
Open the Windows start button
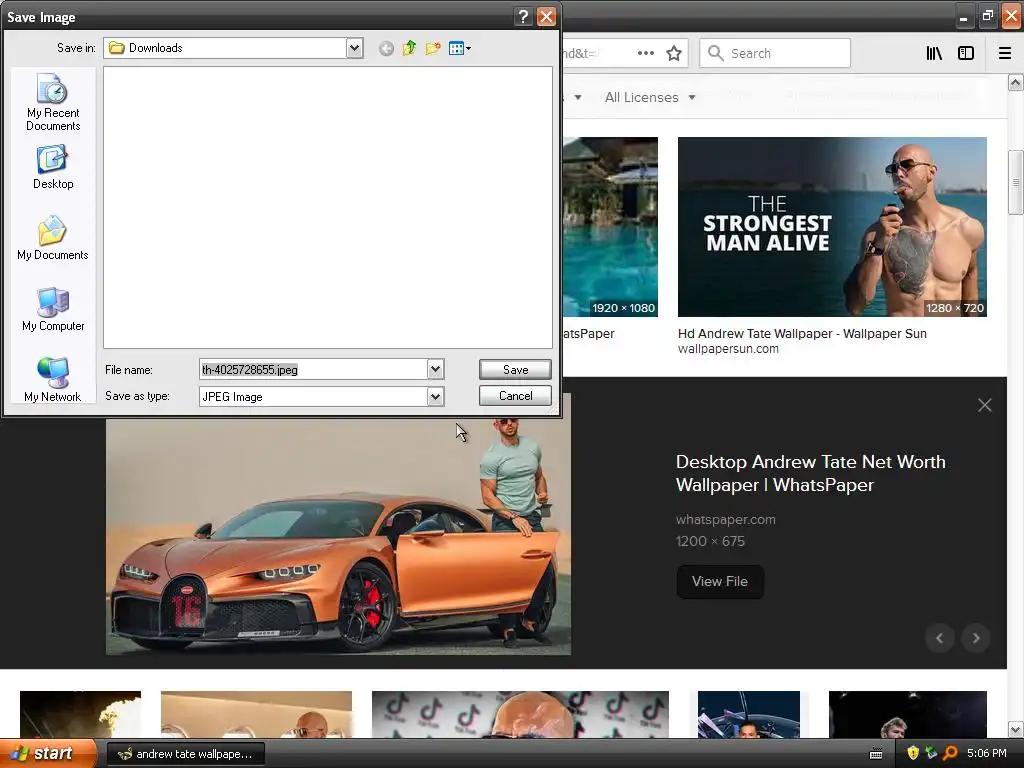click(x=47, y=754)
